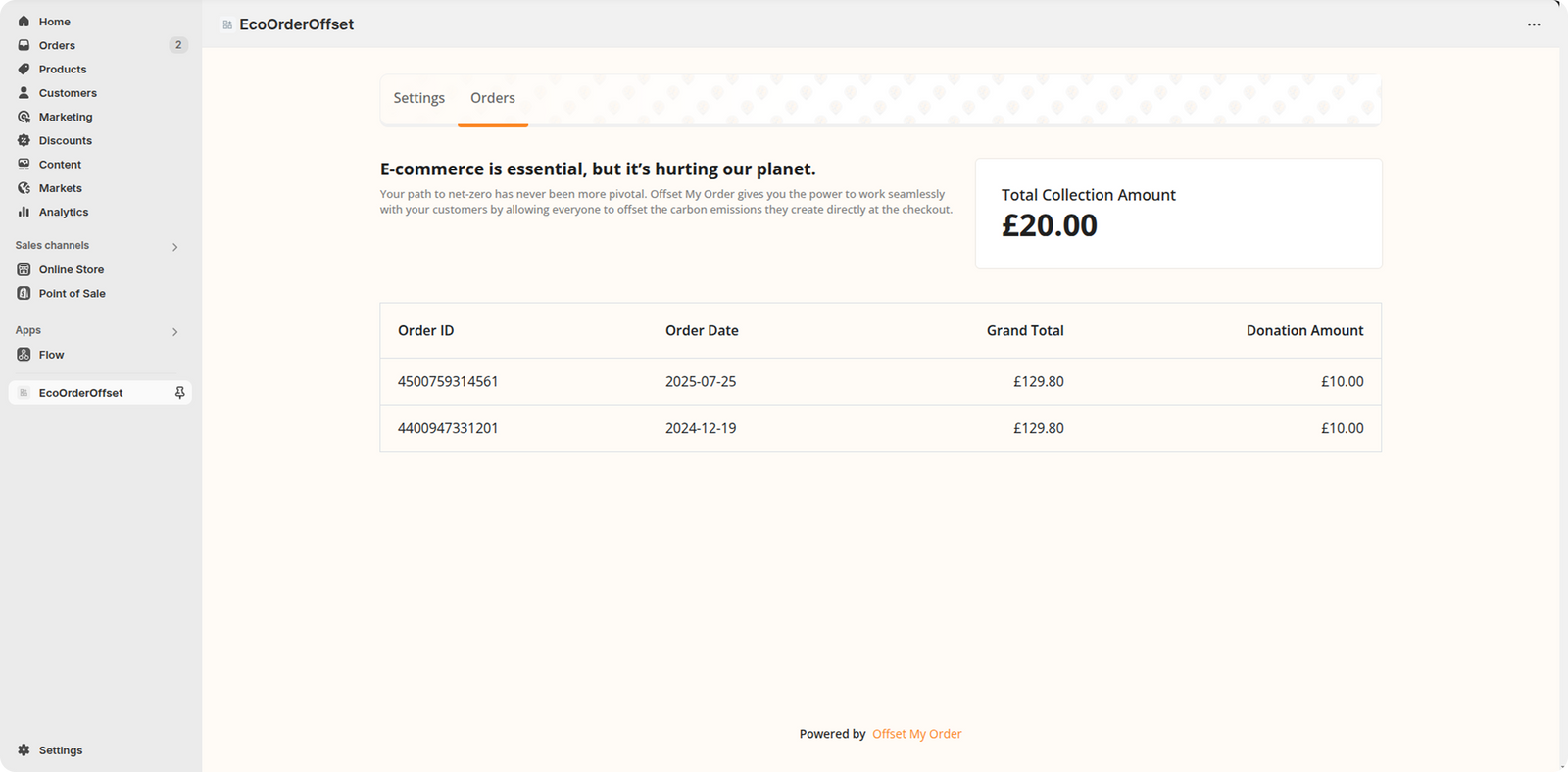Open the three-dot more actions menu
Image resolution: width=1568 pixels, height=772 pixels.
point(1534,24)
